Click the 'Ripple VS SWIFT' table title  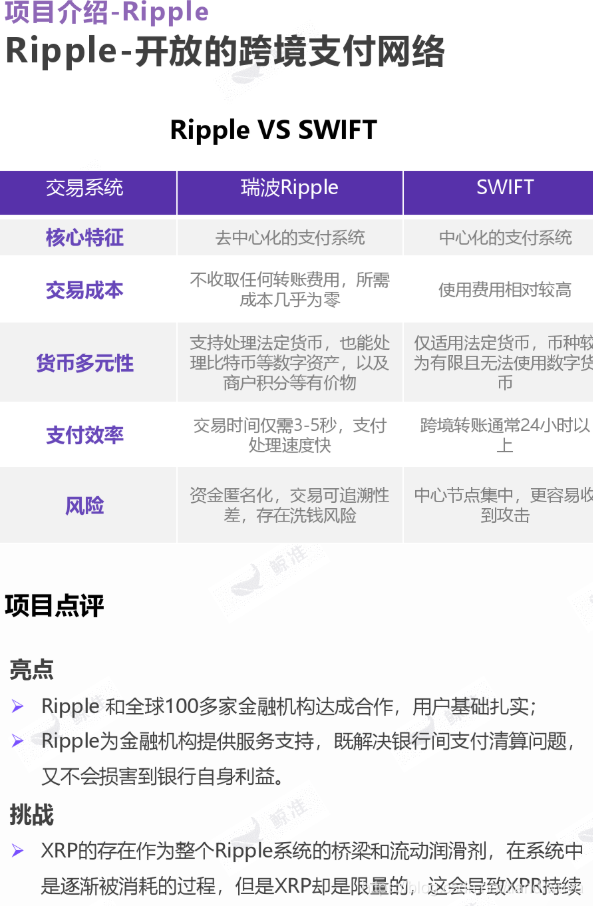pos(273,129)
